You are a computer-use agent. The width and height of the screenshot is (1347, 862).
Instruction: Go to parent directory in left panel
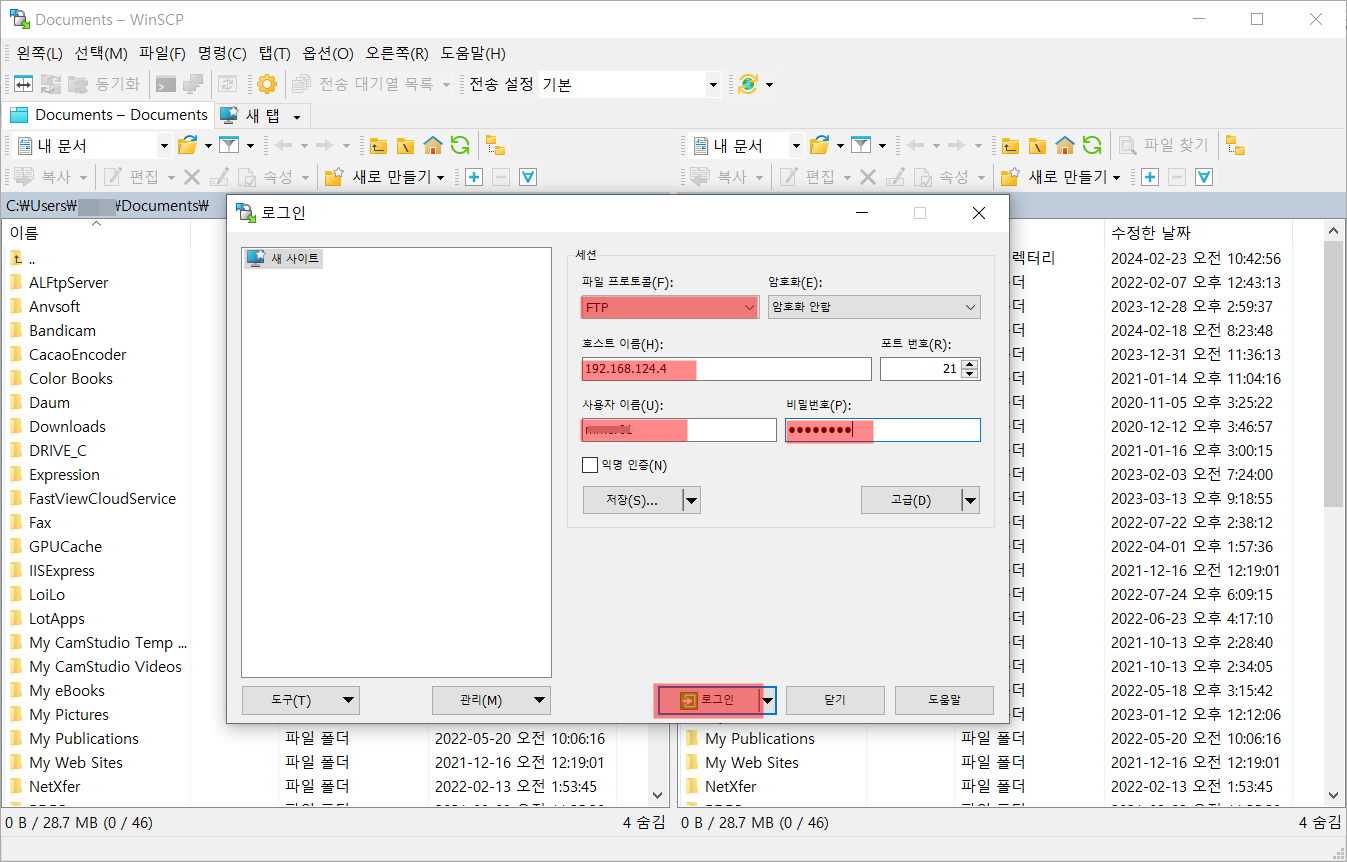point(378,146)
